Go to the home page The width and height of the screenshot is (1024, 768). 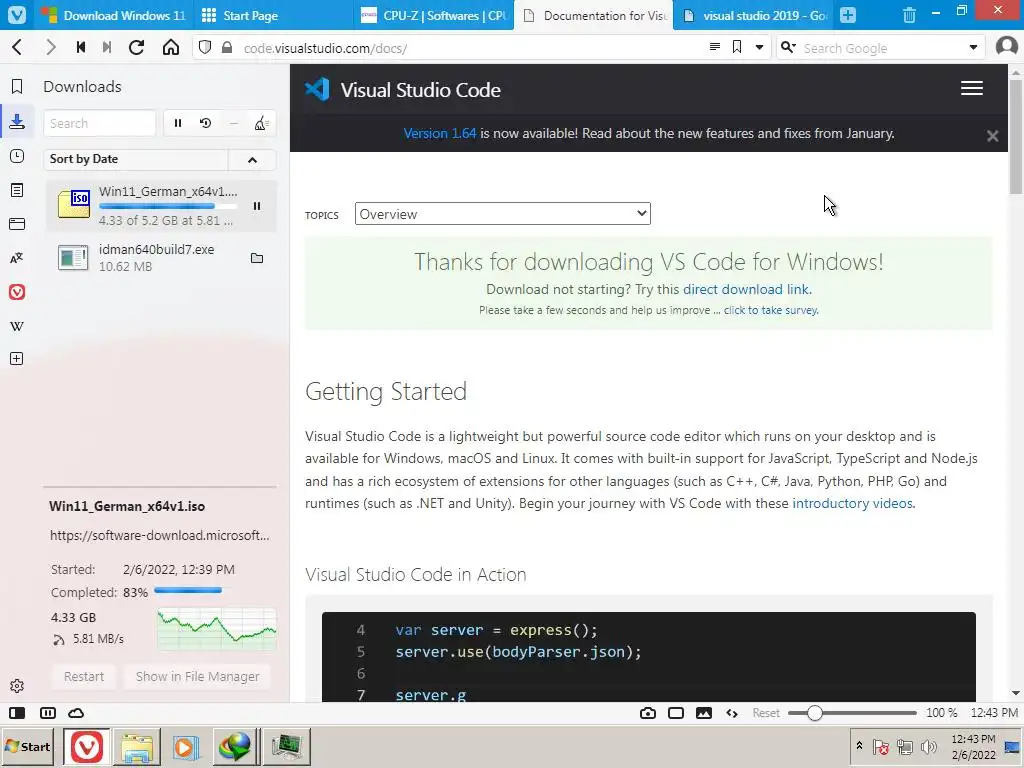(170, 47)
